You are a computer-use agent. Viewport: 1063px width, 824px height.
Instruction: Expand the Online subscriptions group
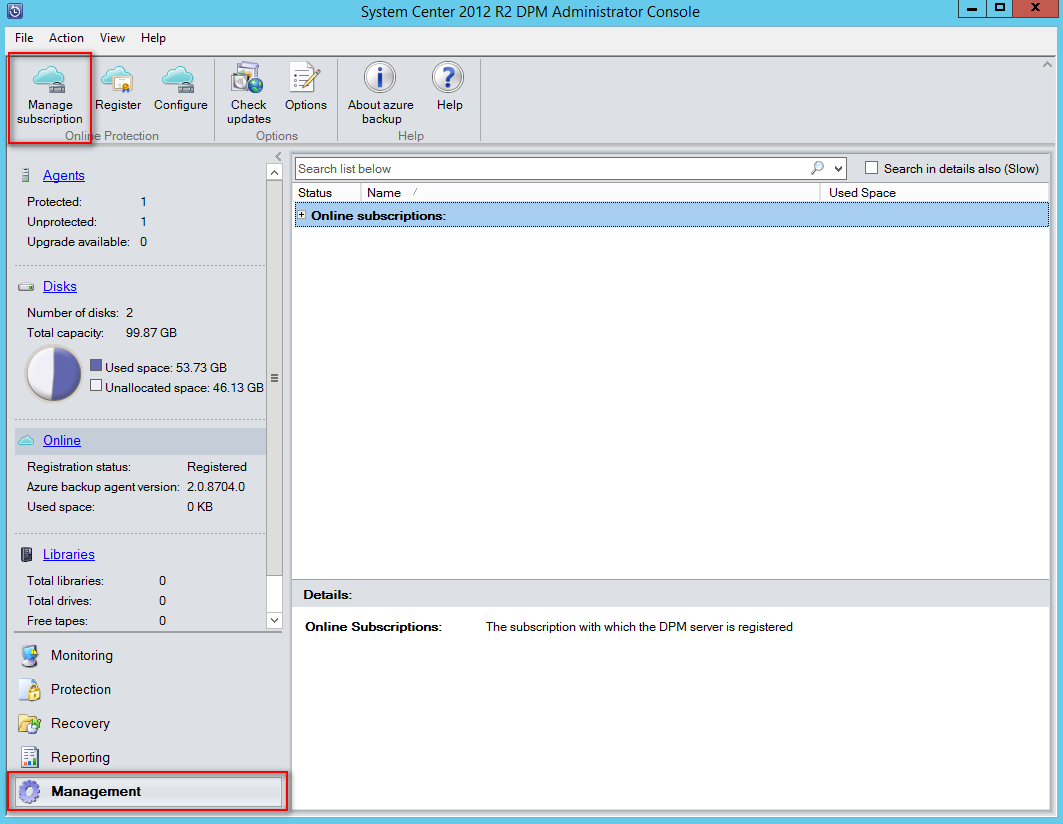(x=302, y=215)
